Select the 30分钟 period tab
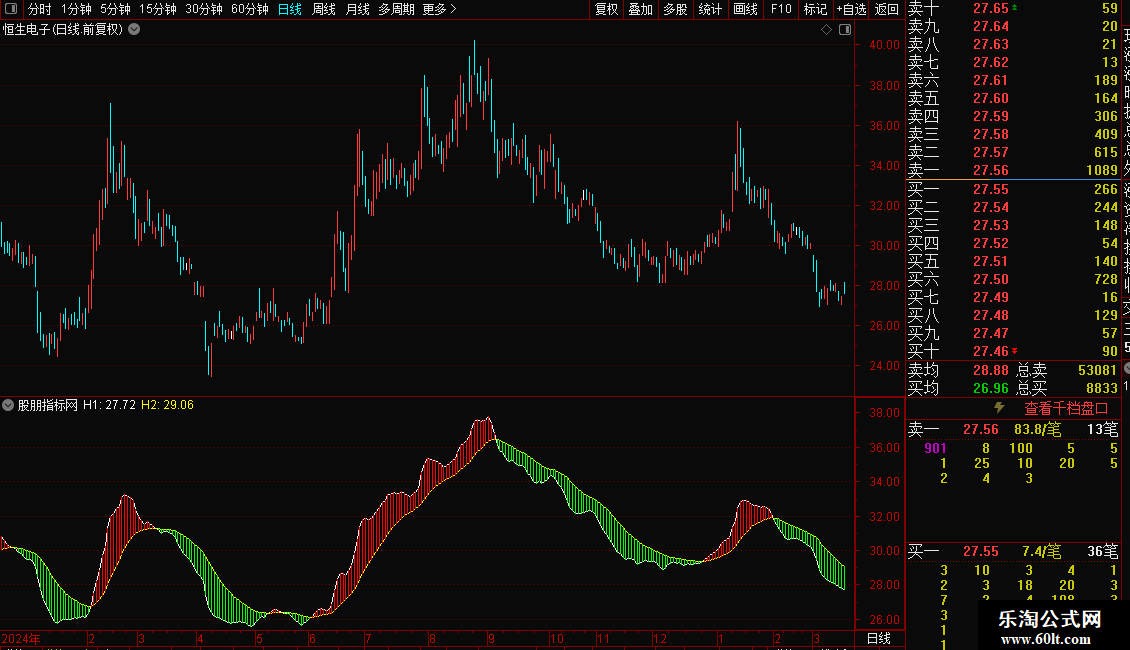The image size is (1130, 650). pos(203,9)
